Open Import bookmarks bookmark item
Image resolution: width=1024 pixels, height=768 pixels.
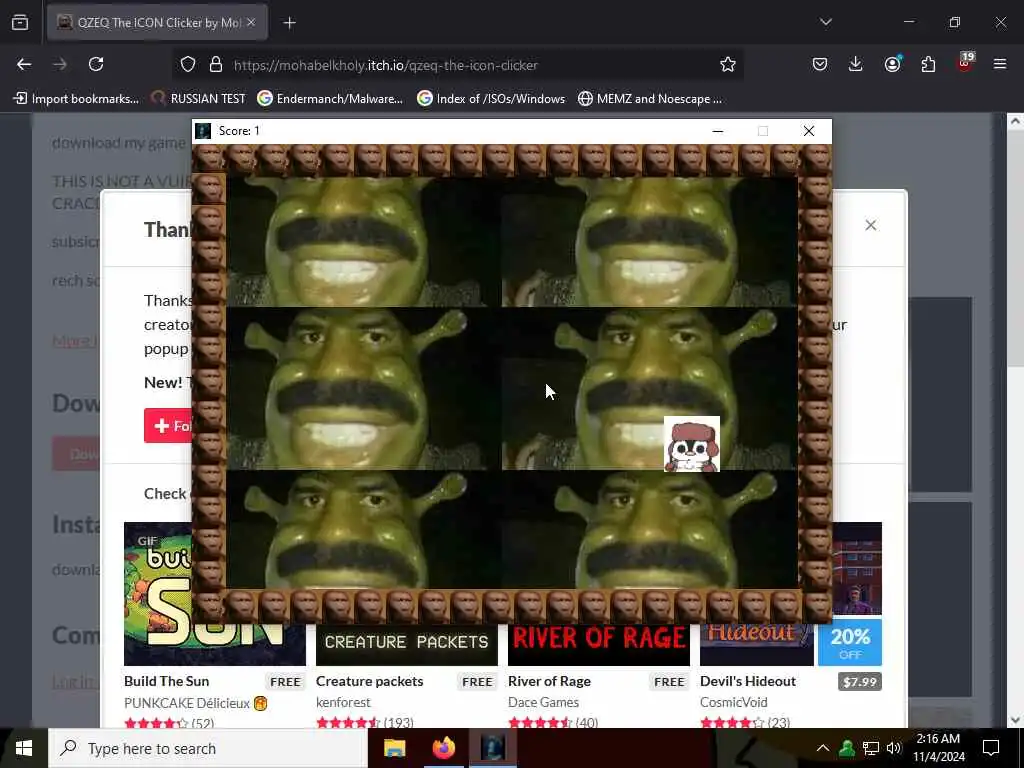point(76,99)
